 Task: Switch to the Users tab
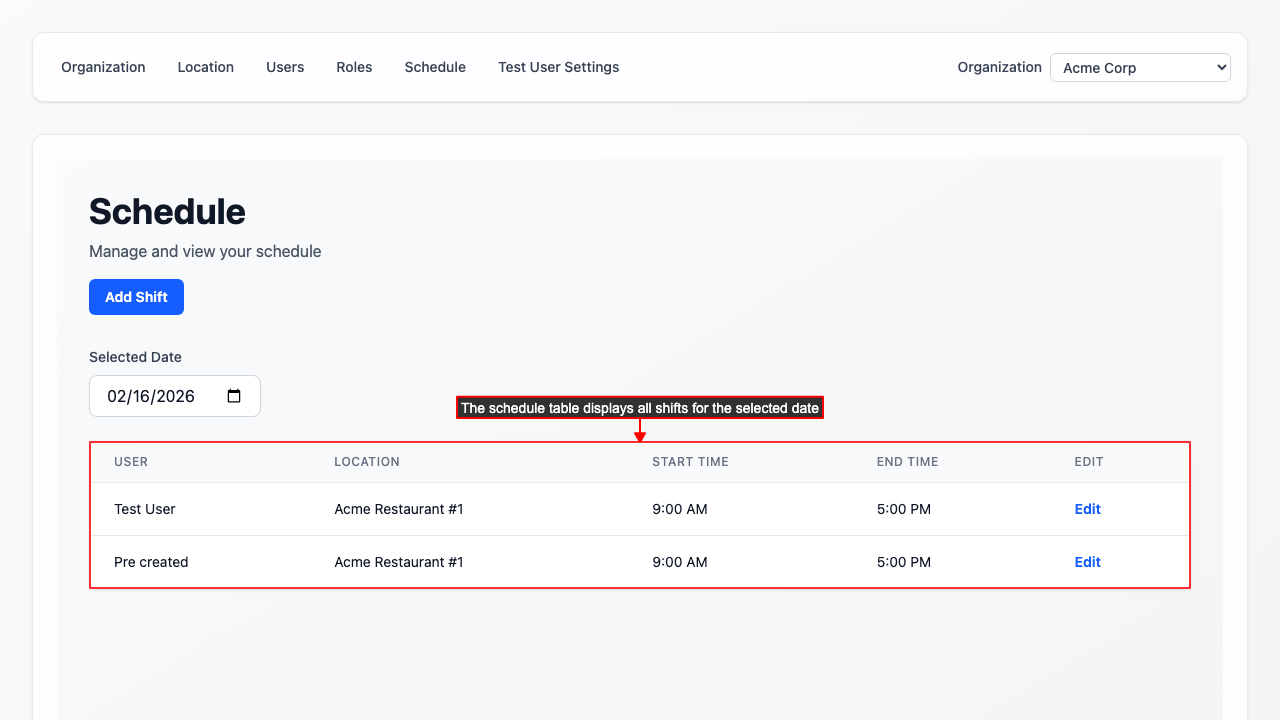[x=285, y=67]
